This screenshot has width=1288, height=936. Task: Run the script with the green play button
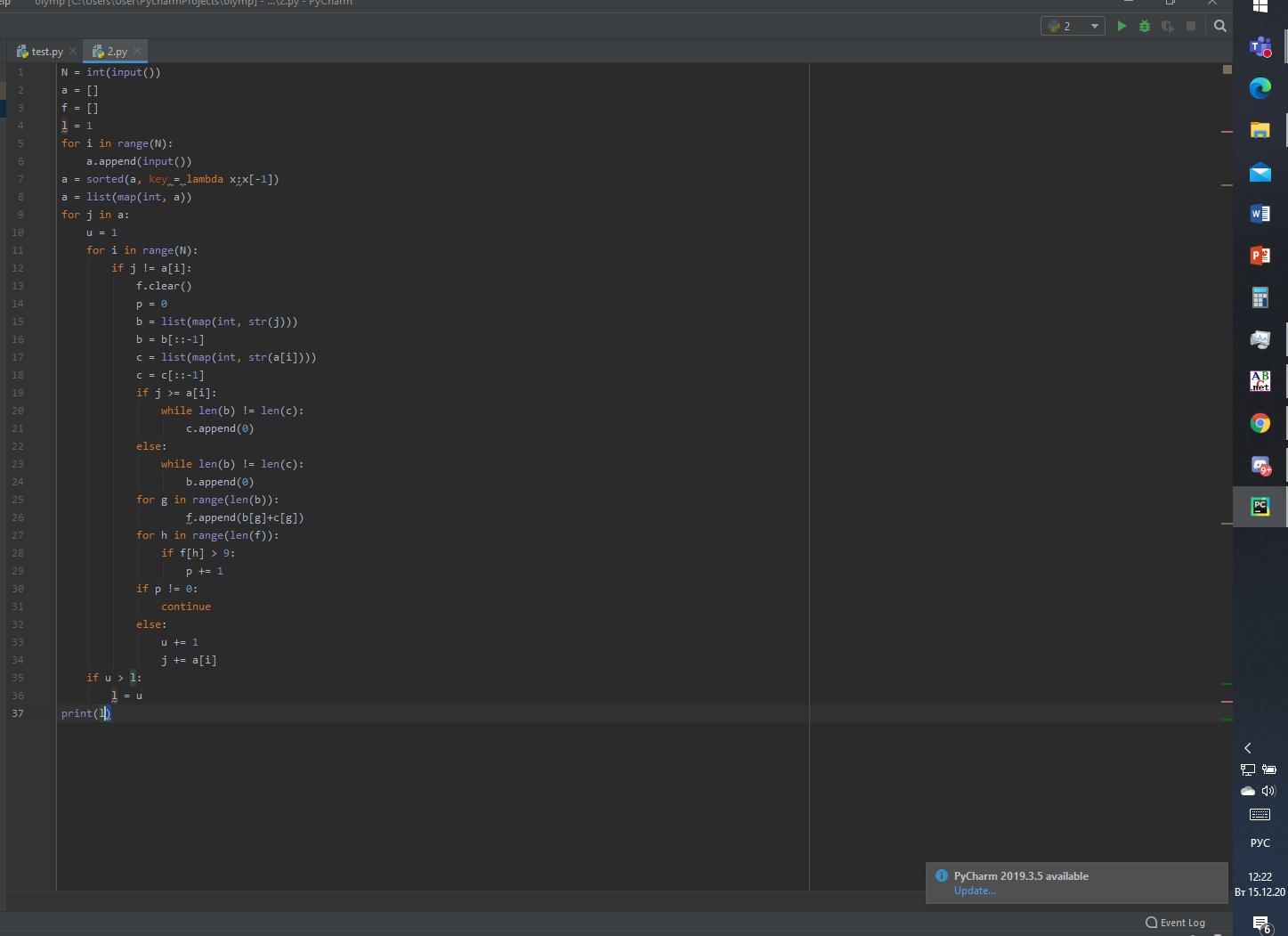[1122, 27]
